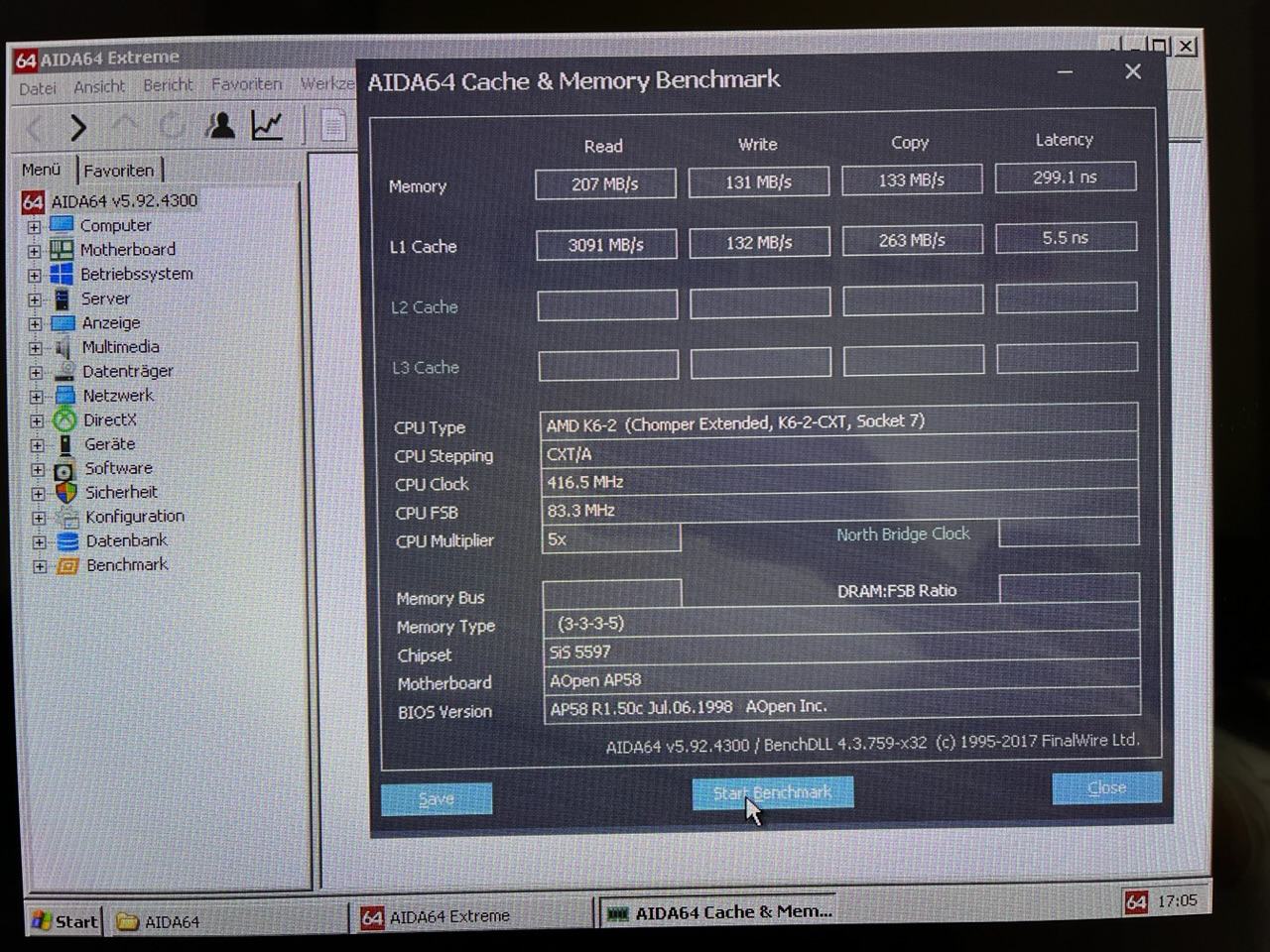The width and height of the screenshot is (1270, 952).
Task: Select the DirectX icon in tree
Action: pos(64,419)
